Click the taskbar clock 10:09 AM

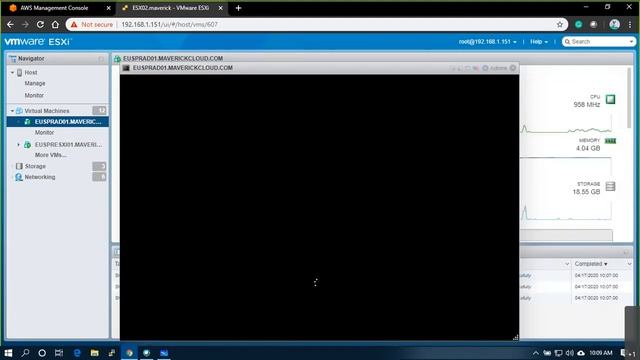click(600, 353)
